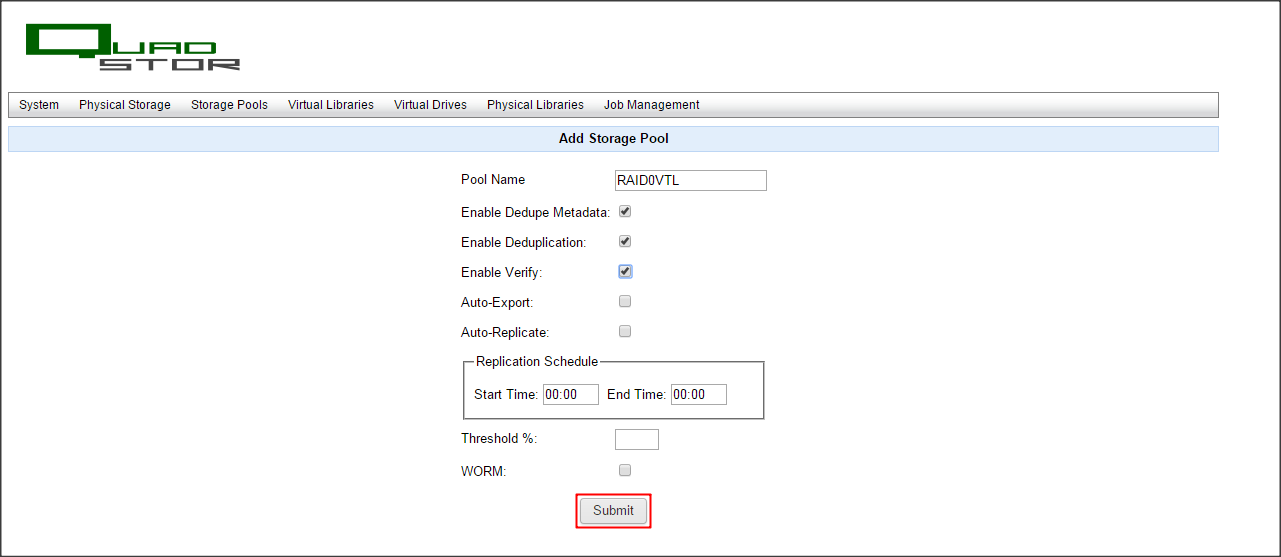Open the Physical Libraries menu
1281x557 pixels.
535,105
